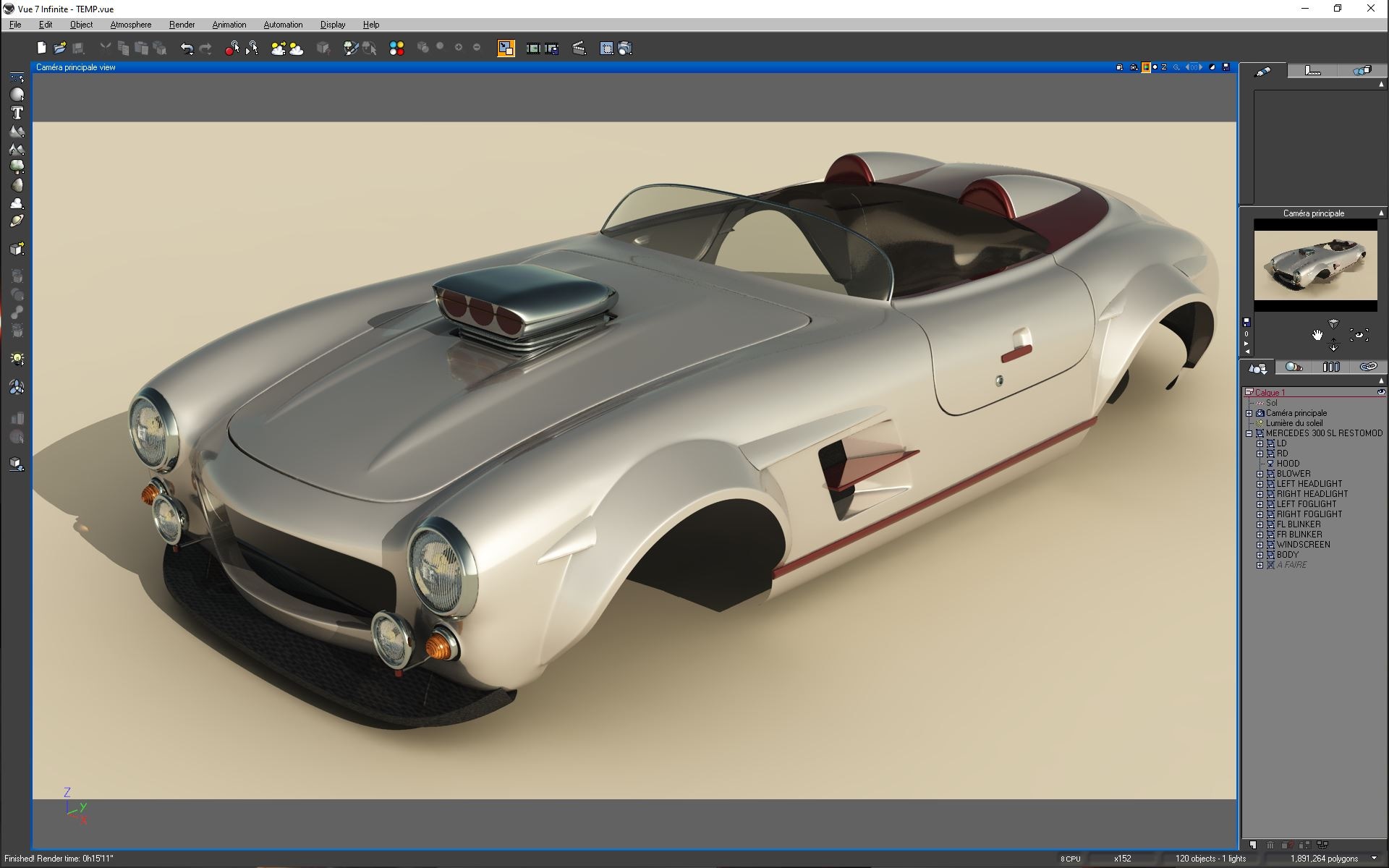Viewport: 1389px width, 868px height.
Task: Click the new file icon
Action: (x=41, y=48)
